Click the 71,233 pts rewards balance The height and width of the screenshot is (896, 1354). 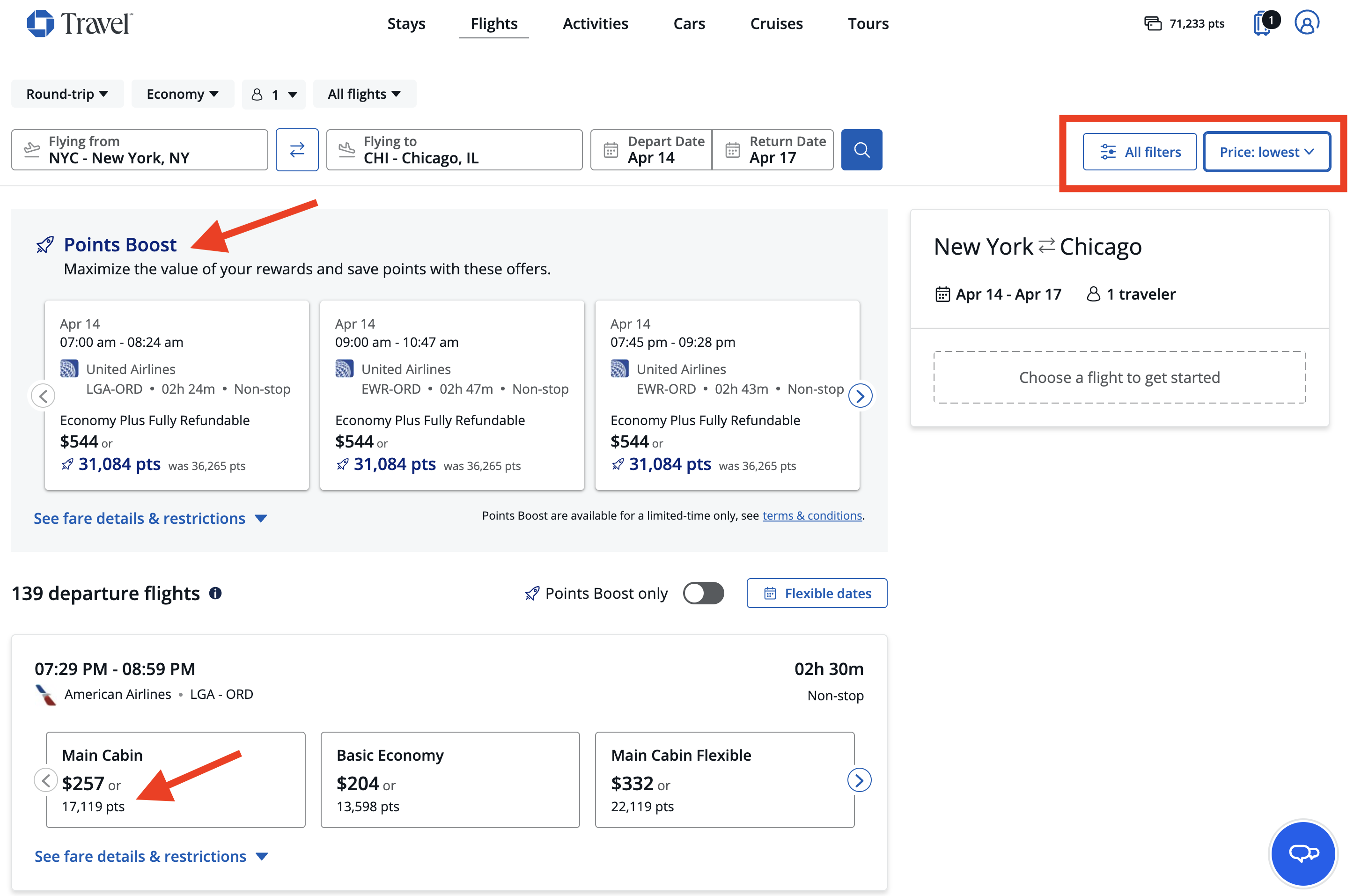coord(1184,23)
